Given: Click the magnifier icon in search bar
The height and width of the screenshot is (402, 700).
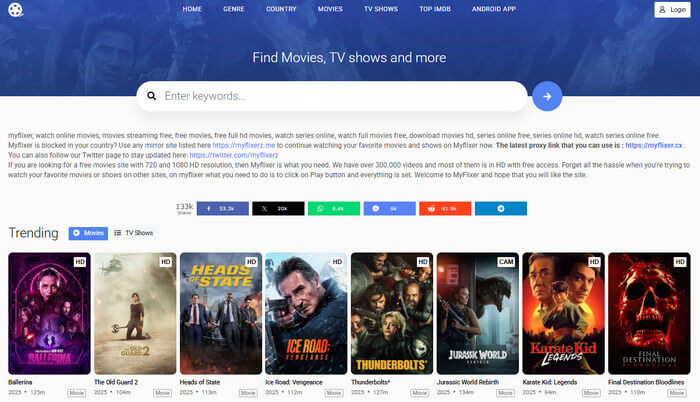Looking at the screenshot, I should [x=152, y=96].
